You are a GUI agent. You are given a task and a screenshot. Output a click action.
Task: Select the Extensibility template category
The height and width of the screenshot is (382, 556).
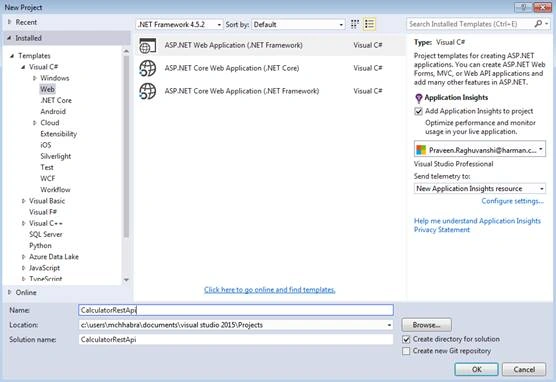pyautogui.click(x=59, y=134)
